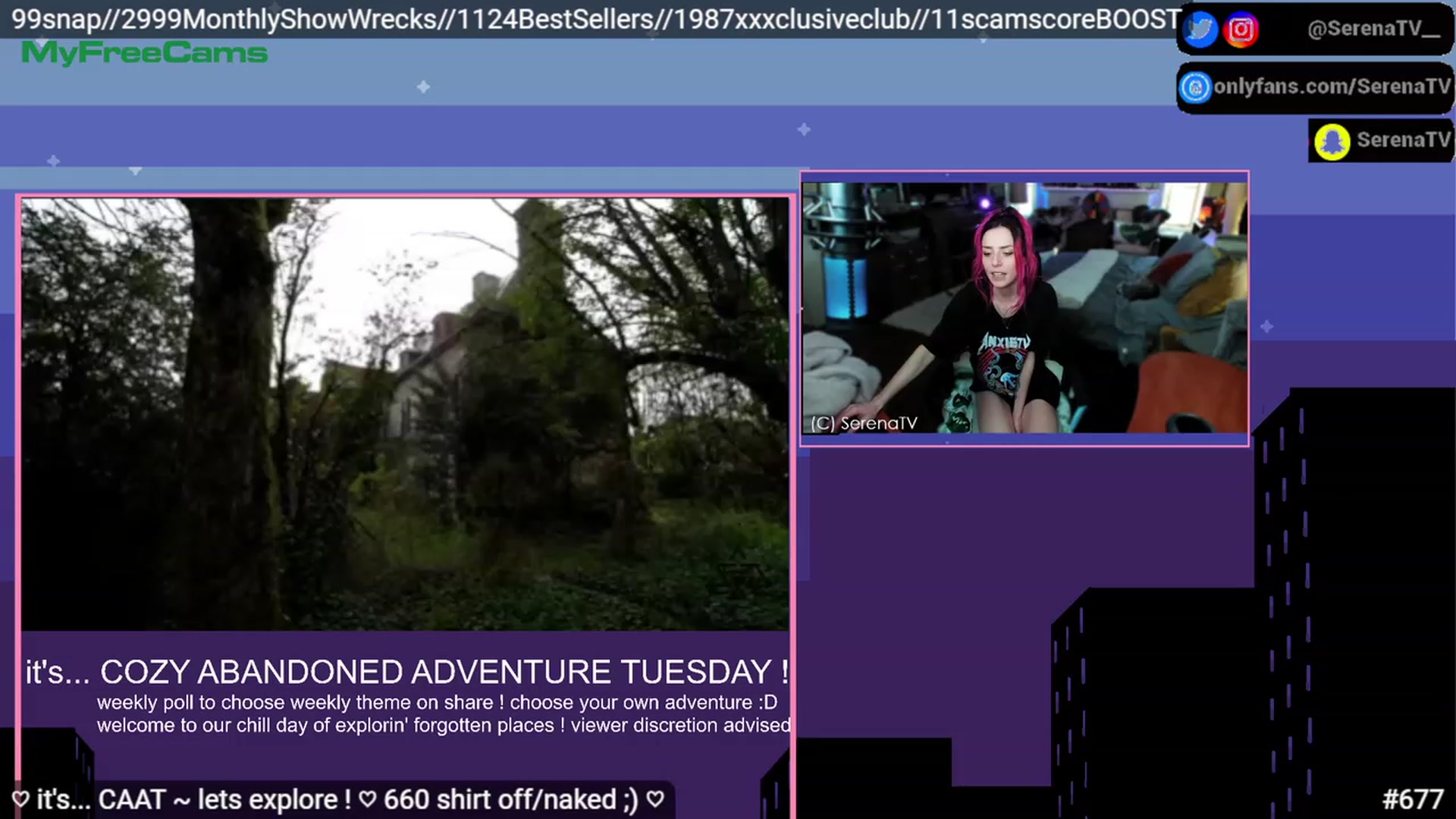
Task: Click the @SerenaTV_ handle text
Action: pos(1373,29)
